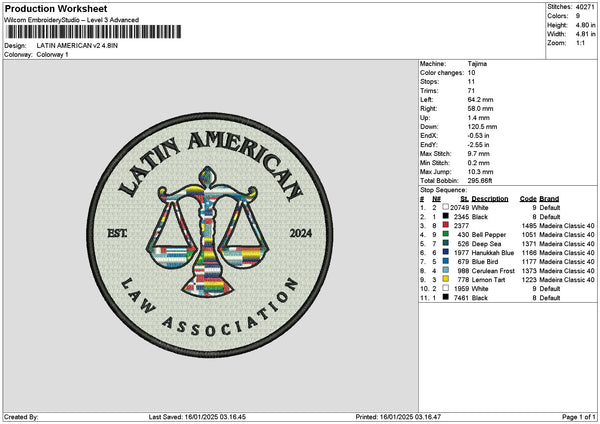Viewport: 600px width, 424px height.
Task: Select the Max Jump value 10.3 mm
Action: click(480, 172)
